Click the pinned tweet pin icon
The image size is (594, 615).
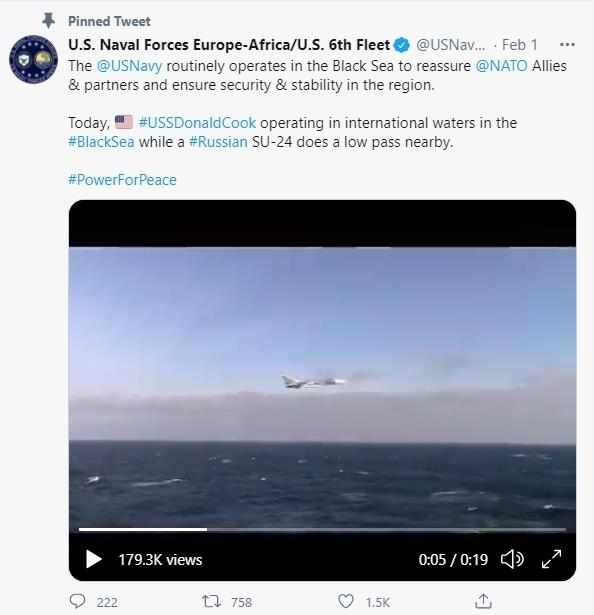[49, 21]
